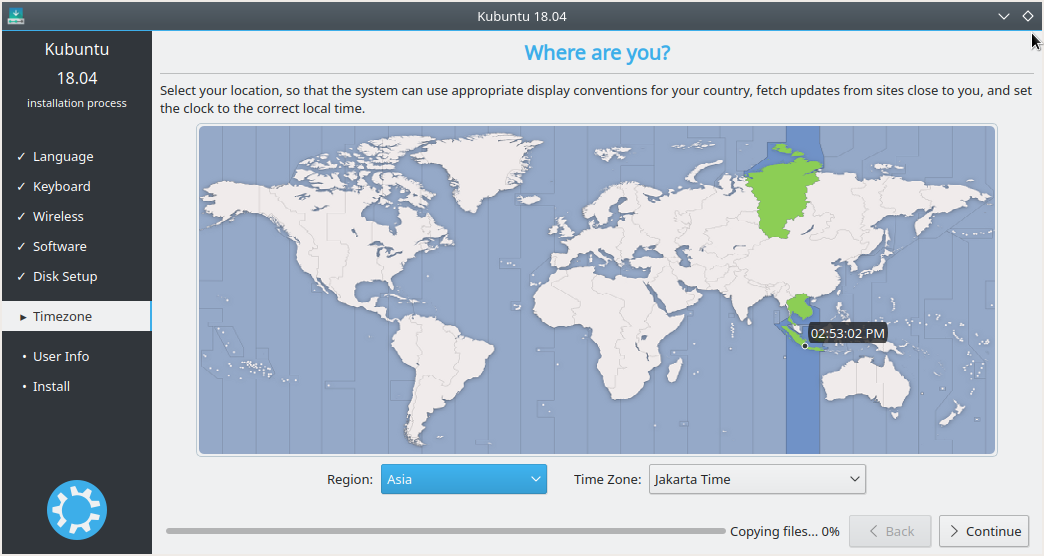Click the 'installation process' sidebar text
This screenshot has height=556, width=1044.
point(77,103)
